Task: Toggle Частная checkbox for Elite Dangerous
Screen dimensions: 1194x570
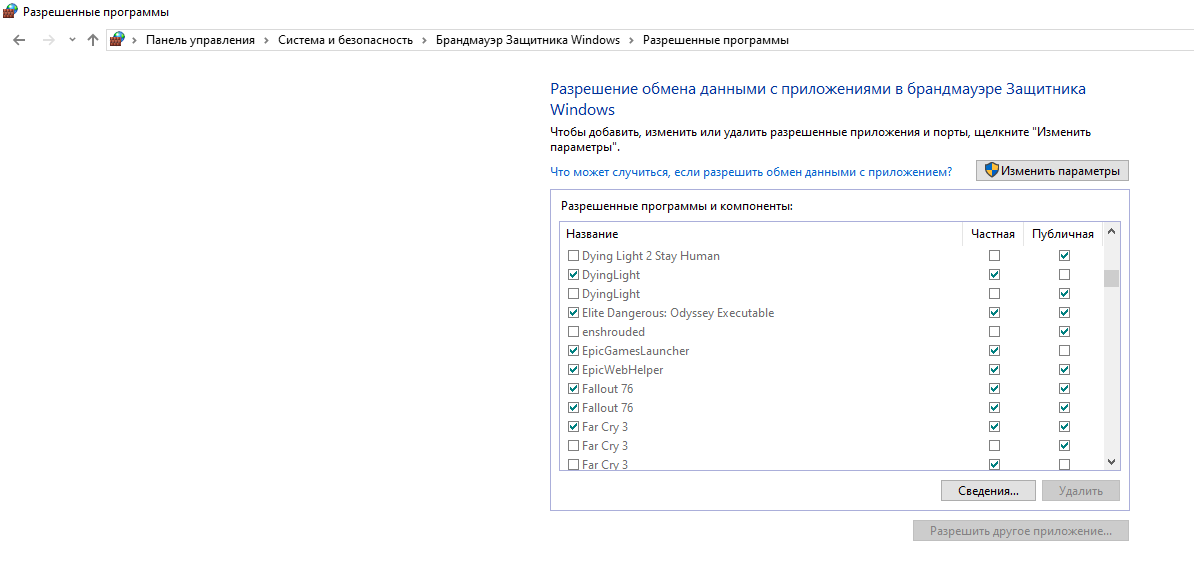Action: click(x=994, y=313)
